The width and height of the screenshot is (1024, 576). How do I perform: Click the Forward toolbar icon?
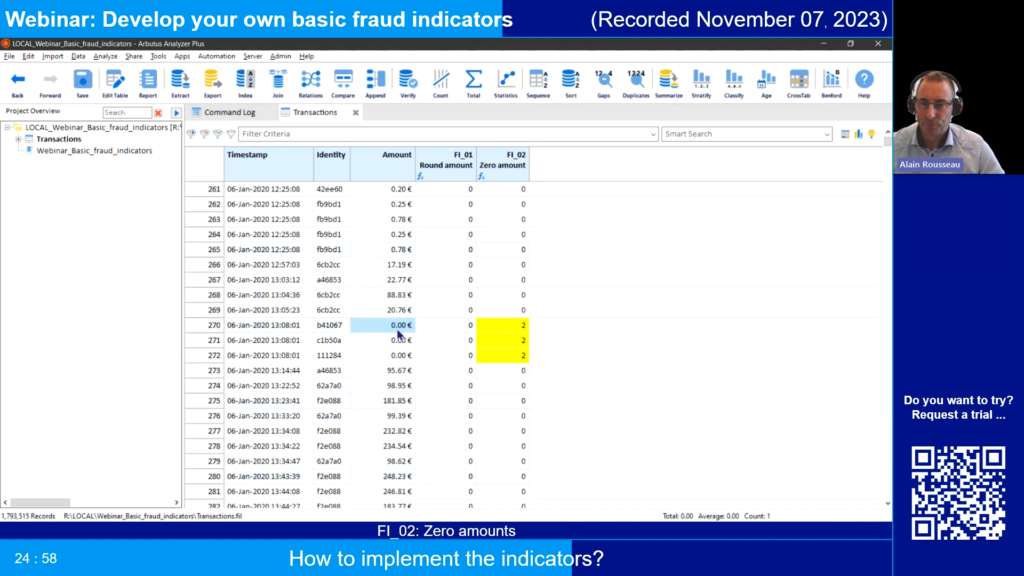pos(50,84)
